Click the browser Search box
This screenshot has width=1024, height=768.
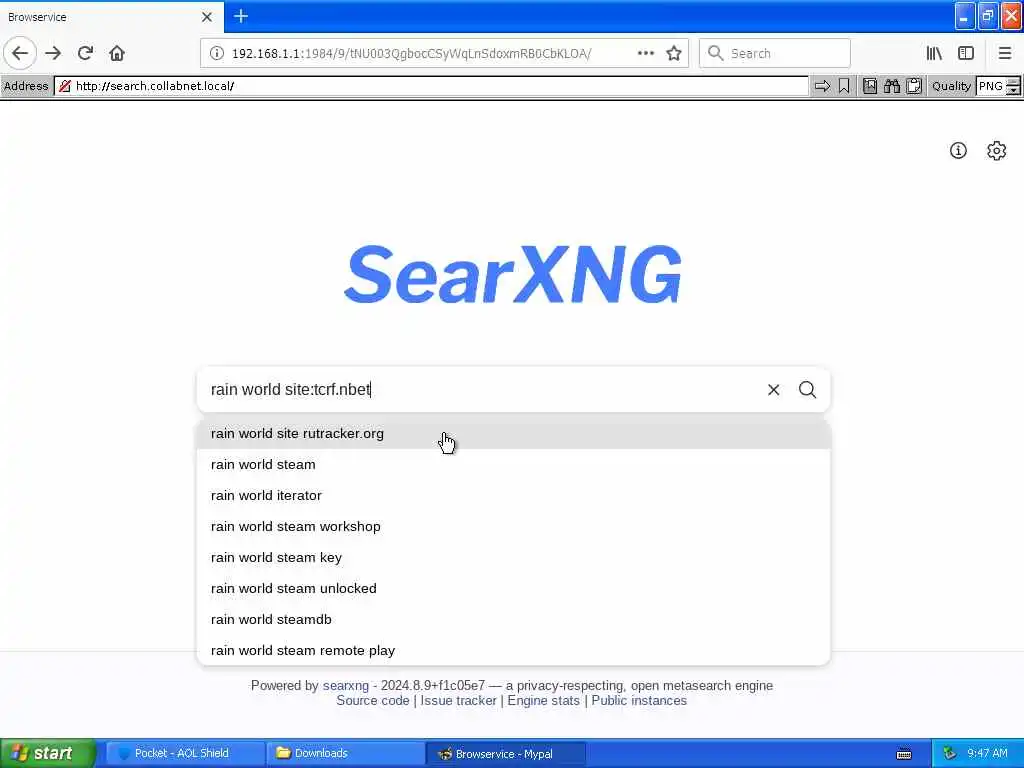[x=775, y=53]
